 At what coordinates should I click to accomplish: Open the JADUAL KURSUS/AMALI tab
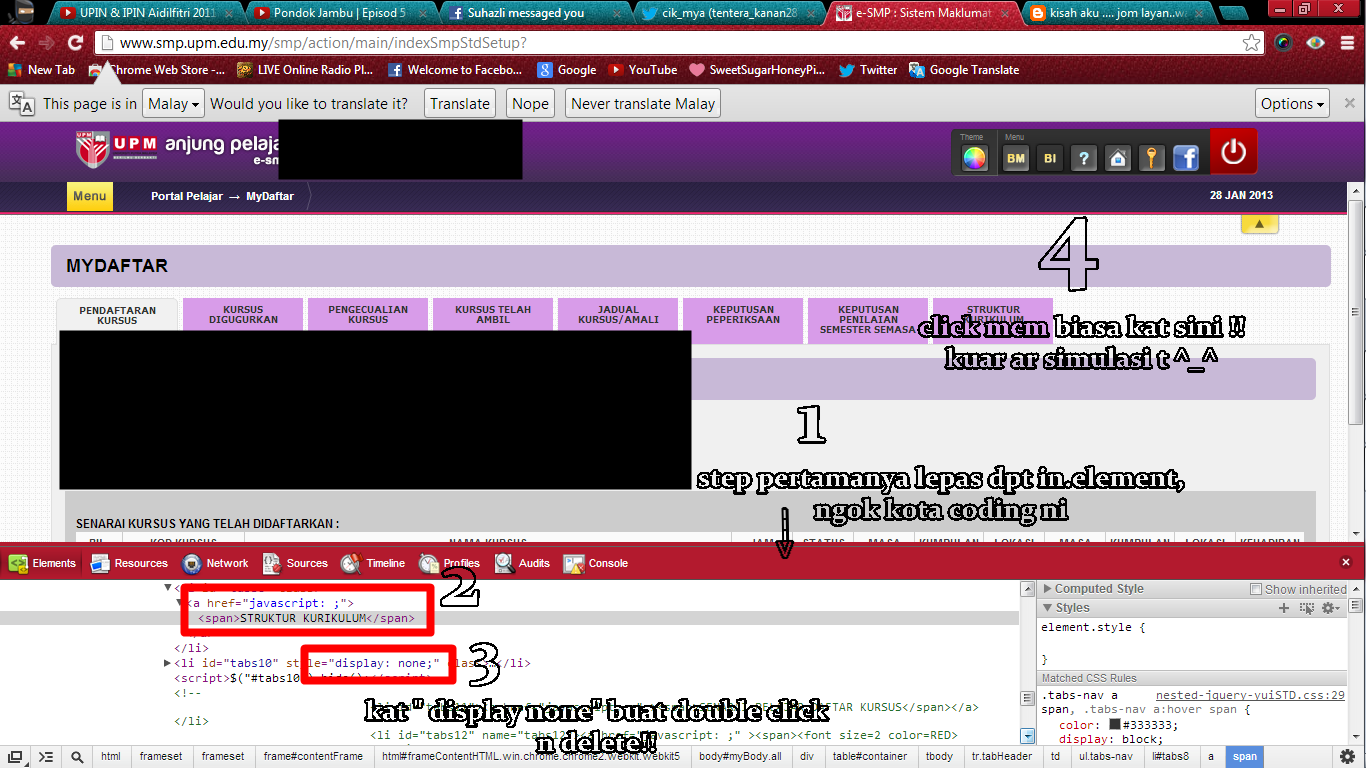pos(618,314)
